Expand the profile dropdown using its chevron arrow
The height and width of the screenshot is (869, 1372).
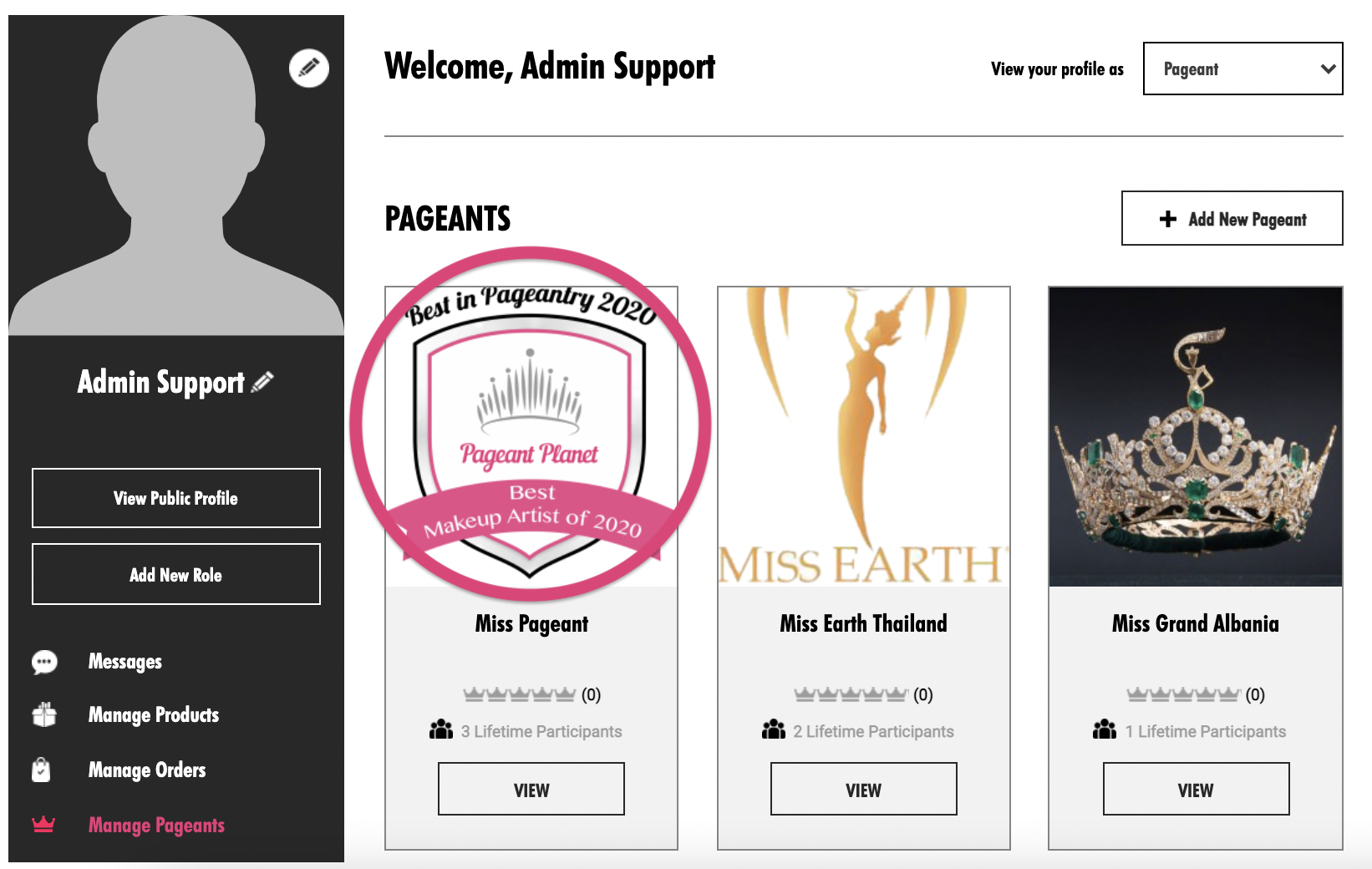click(x=1328, y=69)
